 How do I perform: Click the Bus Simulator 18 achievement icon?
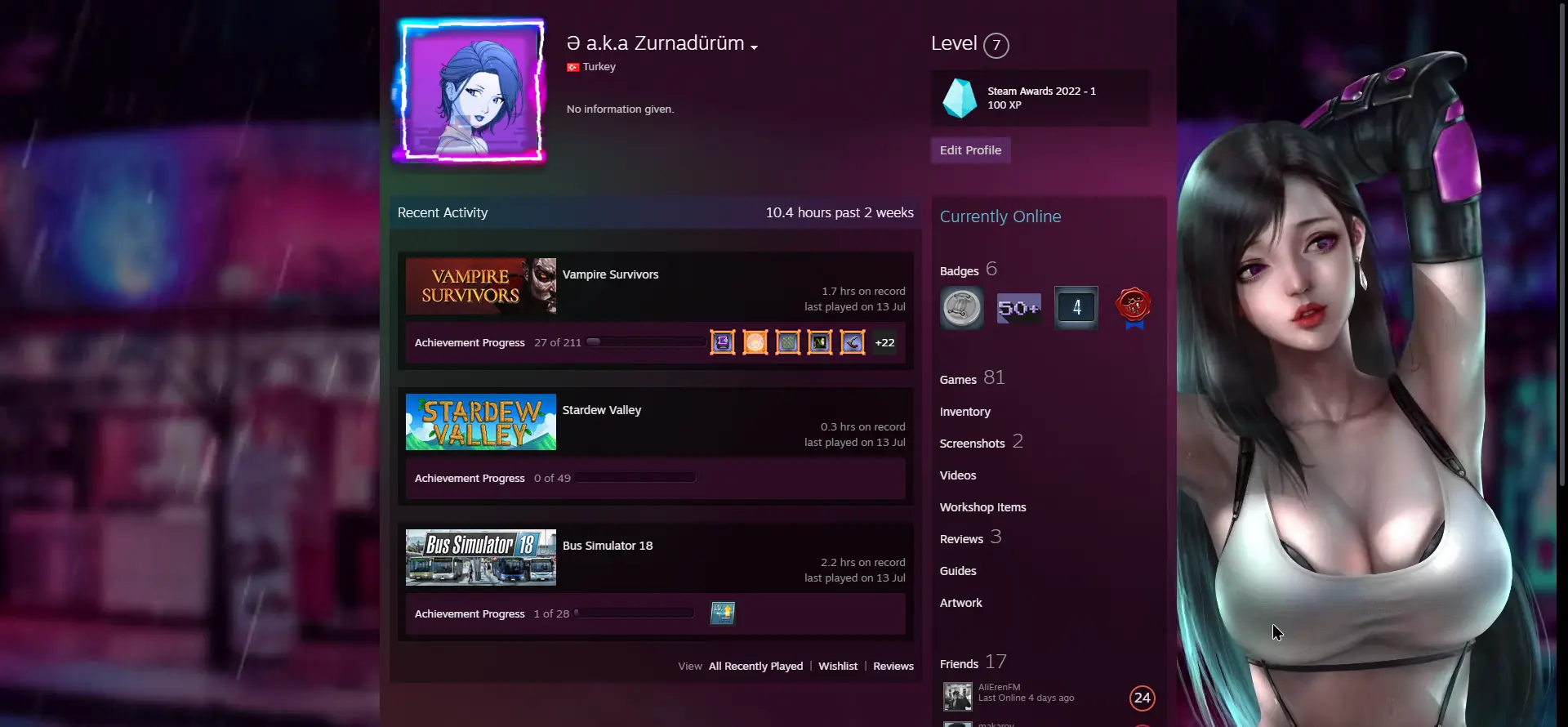pyautogui.click(x=723, y=613)
